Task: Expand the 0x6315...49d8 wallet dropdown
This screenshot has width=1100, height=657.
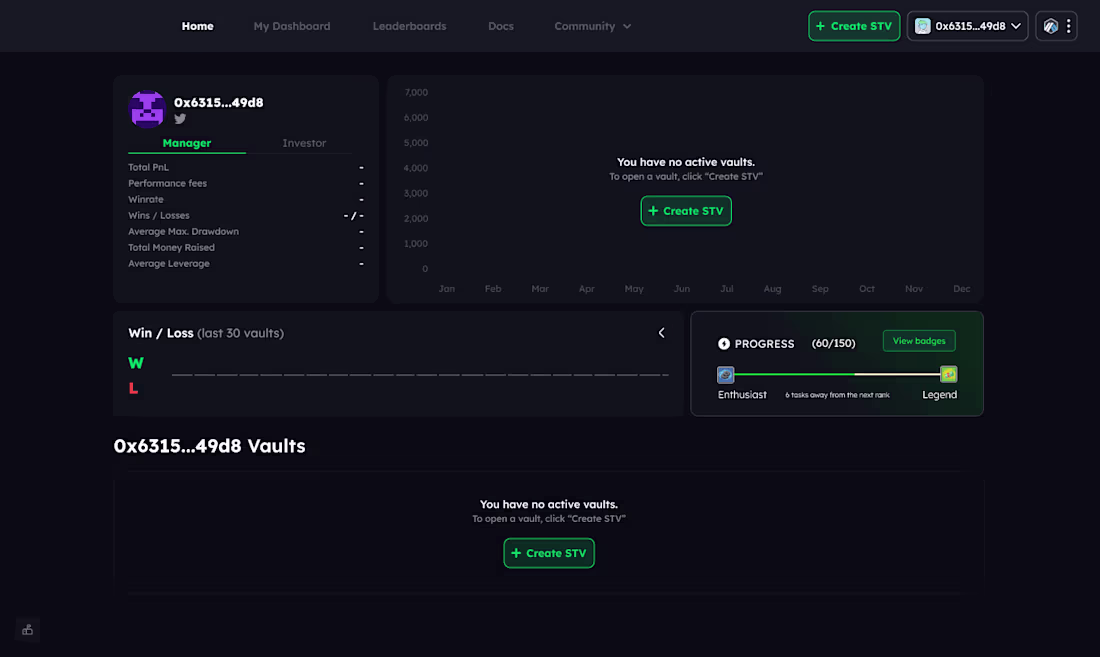Action: click(967, 26)
